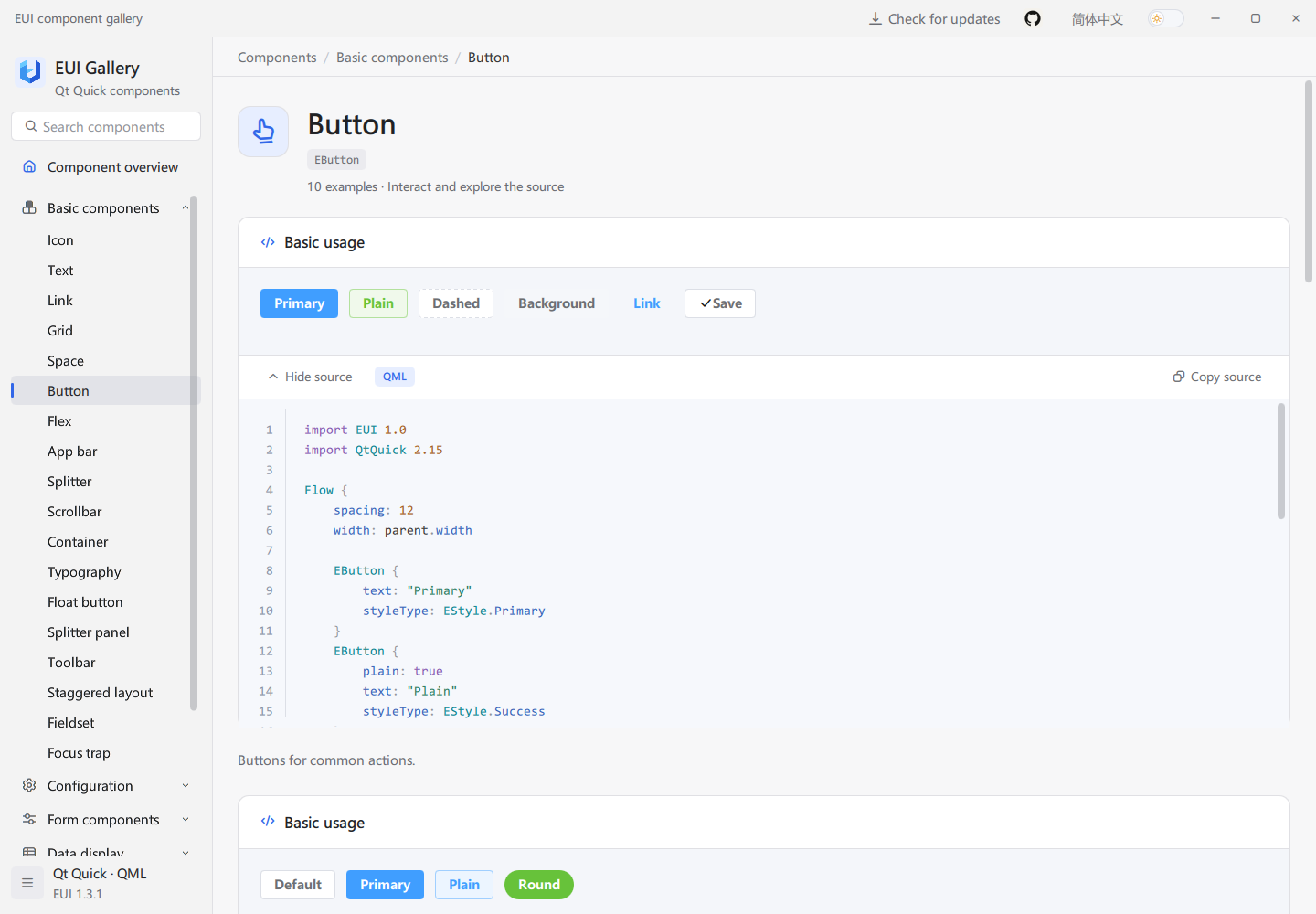Click the Configuration gear icon

click(29, 785)
